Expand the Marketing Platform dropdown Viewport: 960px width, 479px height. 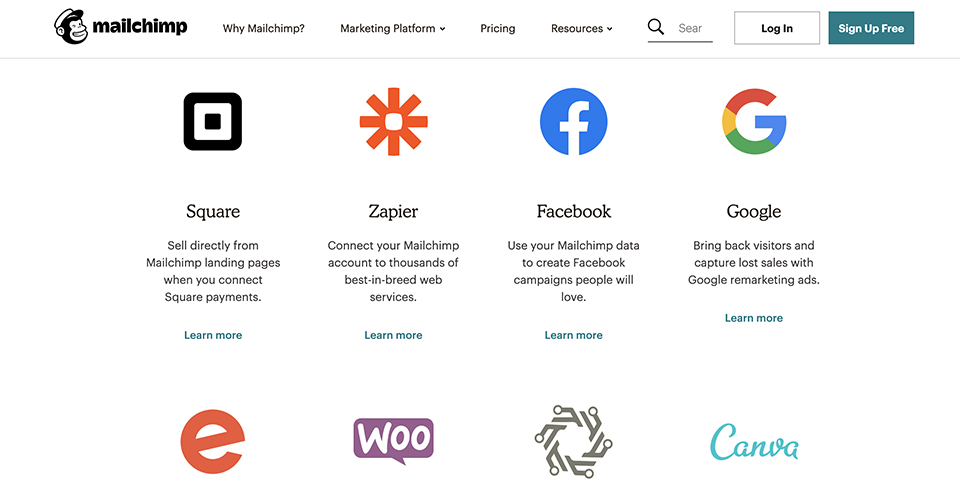pos(393,29)
